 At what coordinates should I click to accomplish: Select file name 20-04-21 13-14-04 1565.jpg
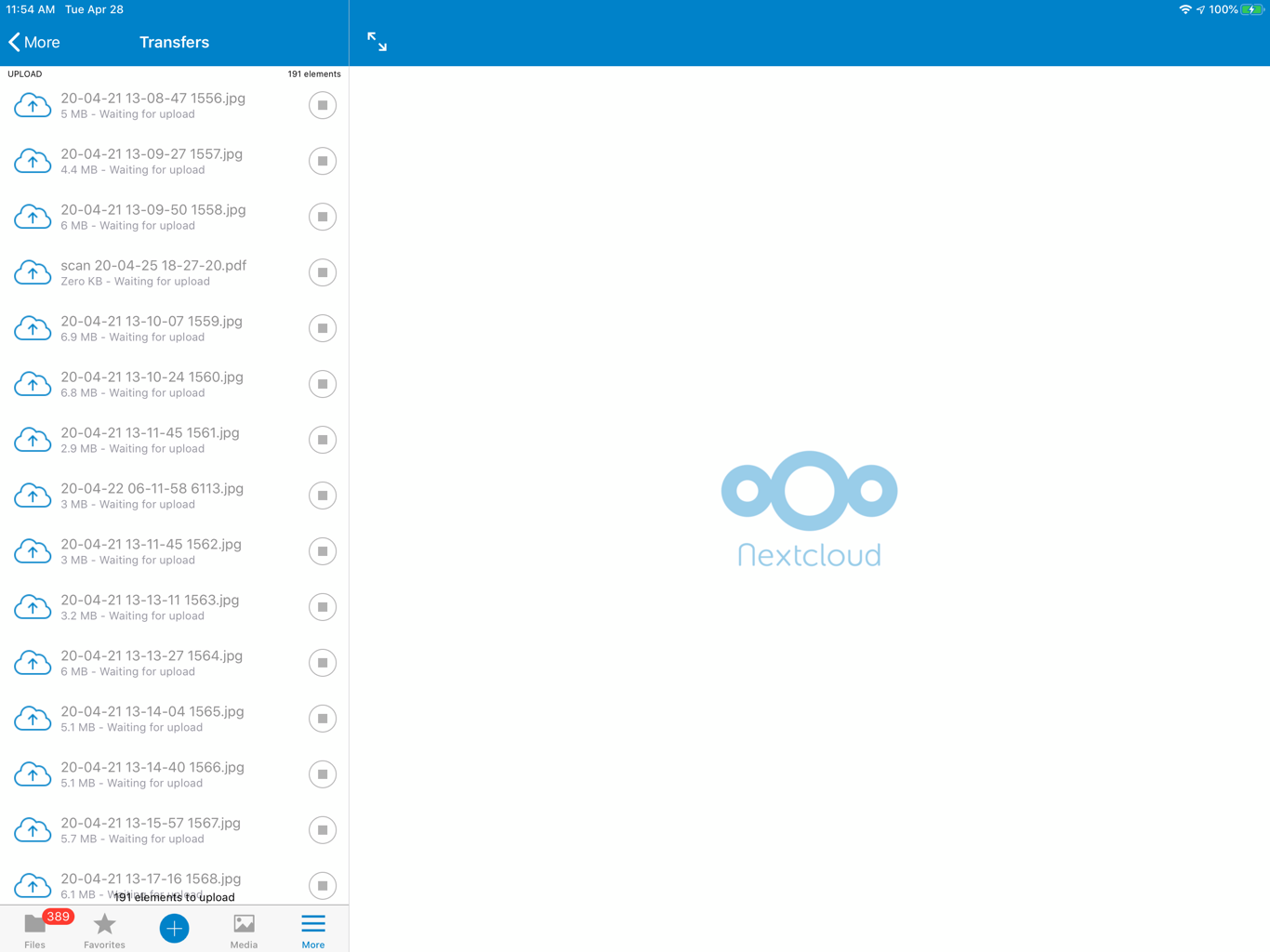click(152, 711)
